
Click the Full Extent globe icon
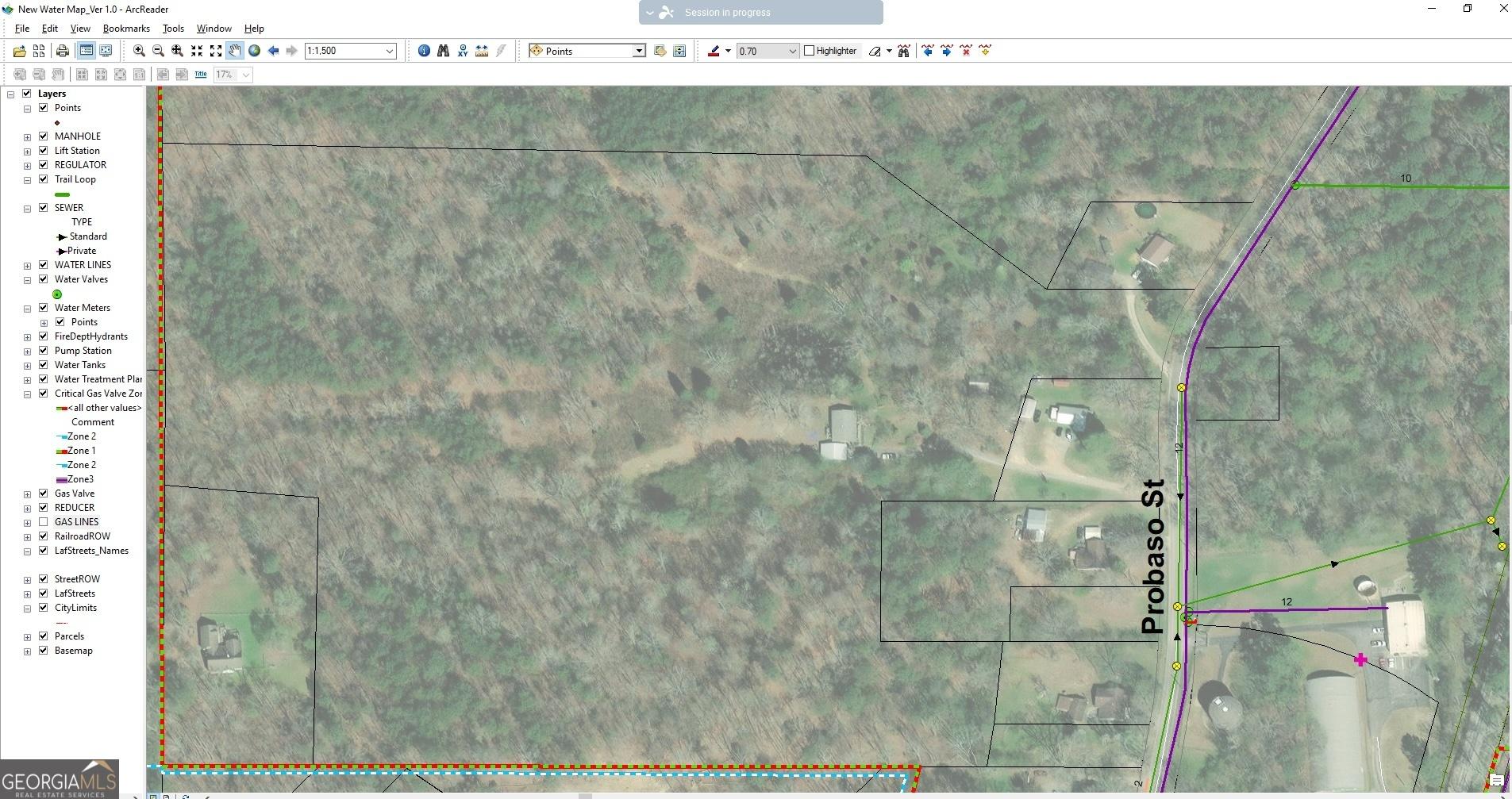pos(254,51)
